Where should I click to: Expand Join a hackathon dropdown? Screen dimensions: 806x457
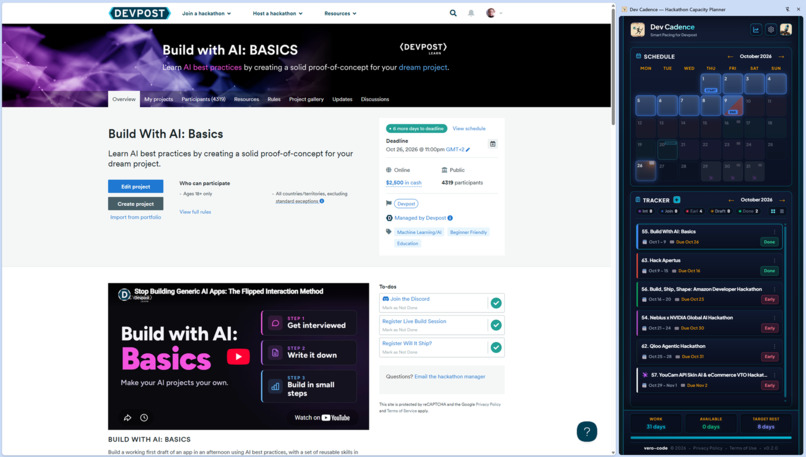[206, 13]
